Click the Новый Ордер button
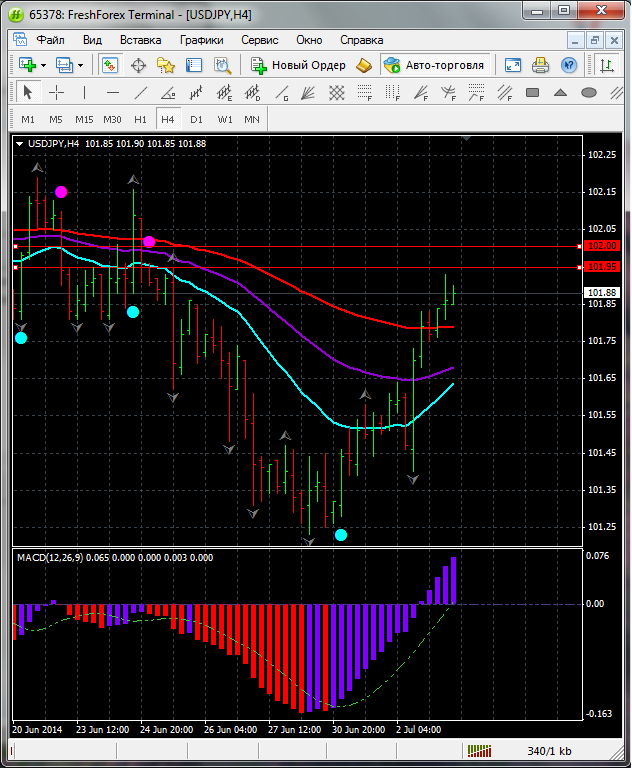The width and height of the screenshot is (632, 768). 298,65
